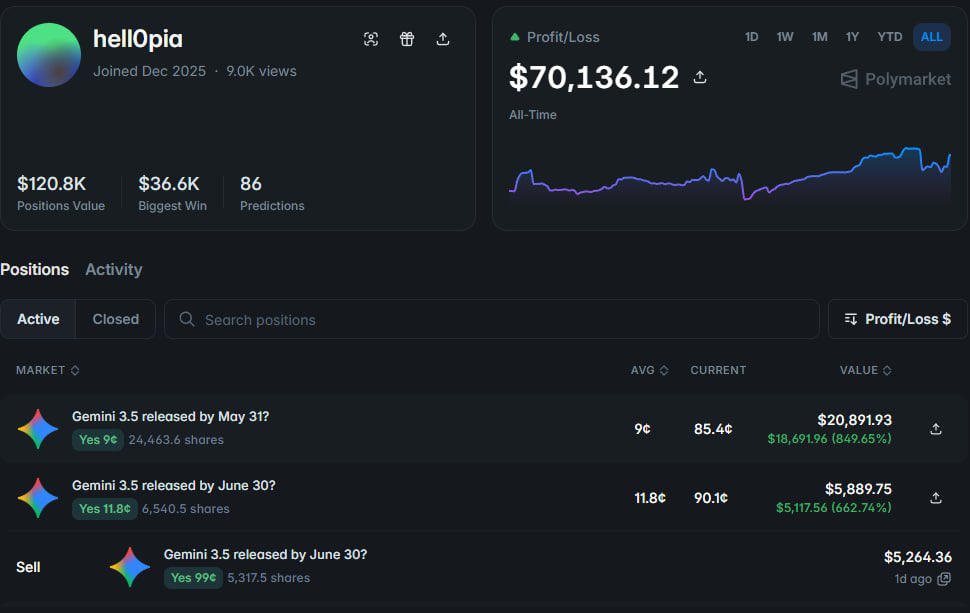Click the Yes 11.8¢ badge

pos(105,508)
